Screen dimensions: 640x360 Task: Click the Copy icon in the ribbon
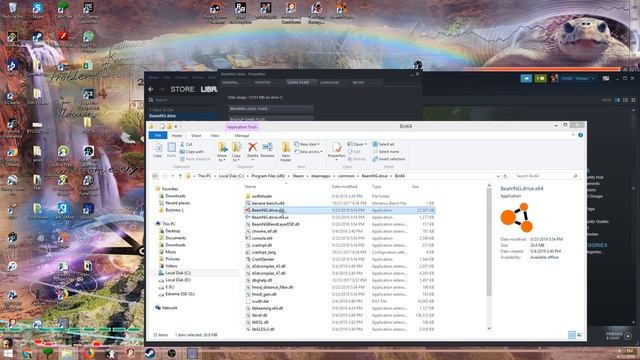[x=157, y=148]
